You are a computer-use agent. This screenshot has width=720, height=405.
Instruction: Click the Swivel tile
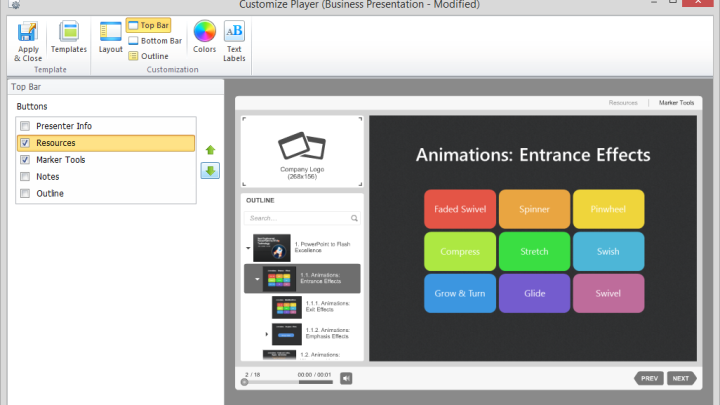[608, 293]
